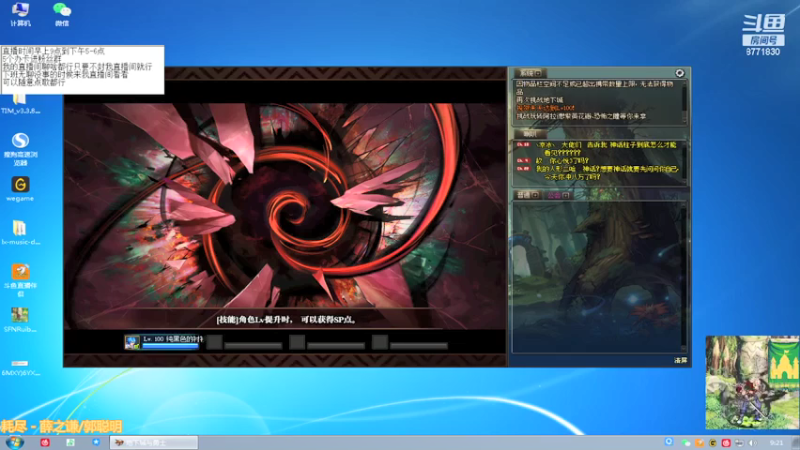Screen dimensions: 800x450
Task: Open the Windows Start menu
Action: 14,442
